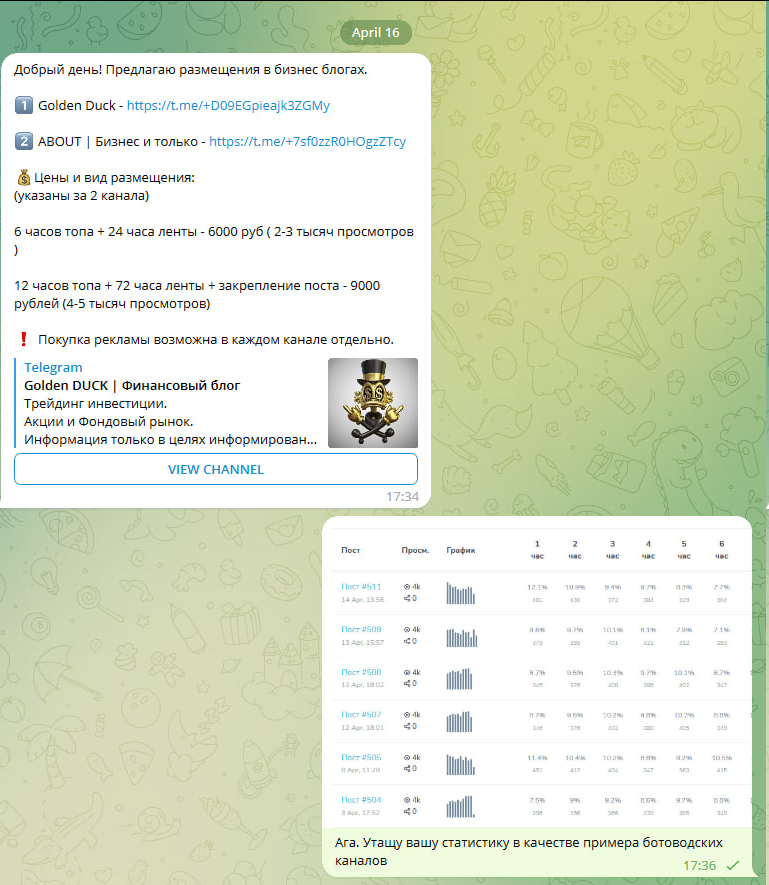This screenshot has width=769, height=885.
Task: Click the '4 час' column header
Action: [x=648, y=550]
